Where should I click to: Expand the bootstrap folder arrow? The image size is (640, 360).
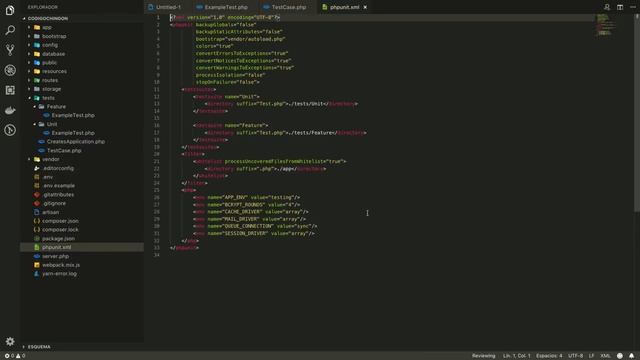[29, 36]
